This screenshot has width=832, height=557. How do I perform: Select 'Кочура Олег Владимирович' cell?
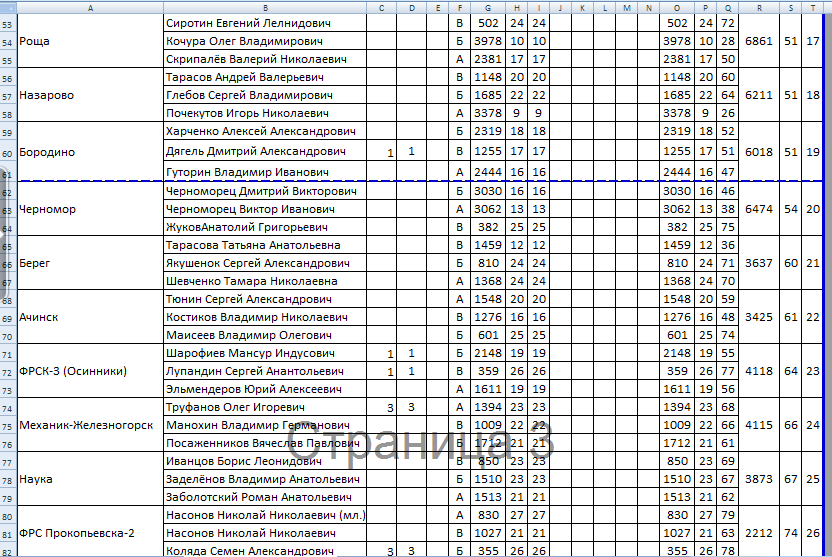click(265, 41)
